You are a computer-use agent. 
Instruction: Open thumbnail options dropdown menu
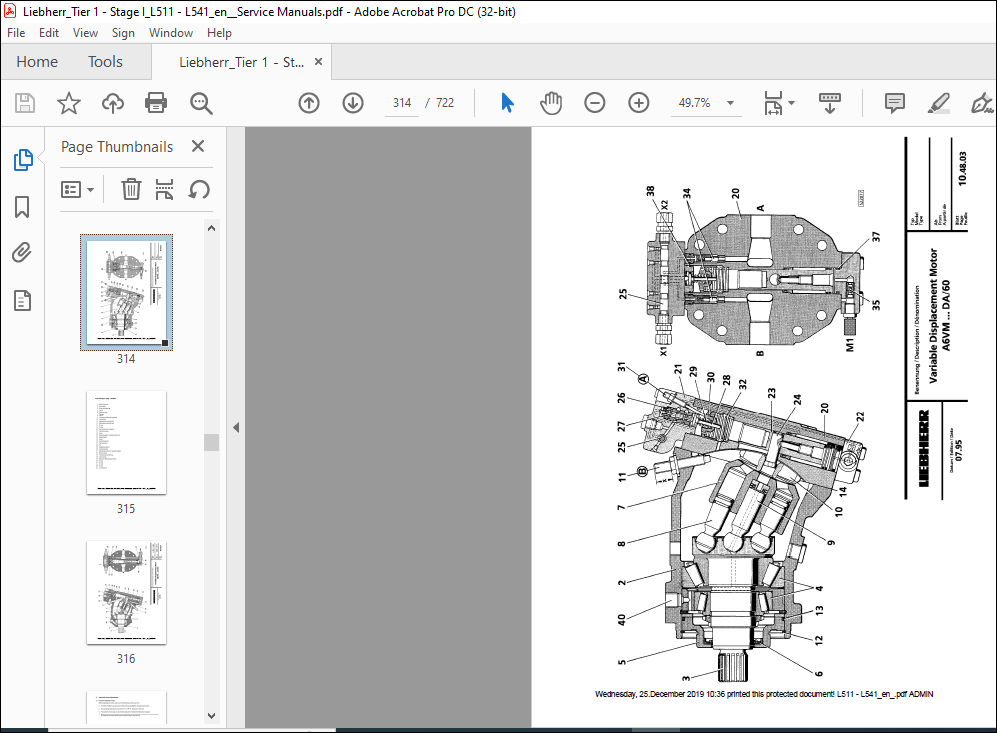[x=77, y=189]
